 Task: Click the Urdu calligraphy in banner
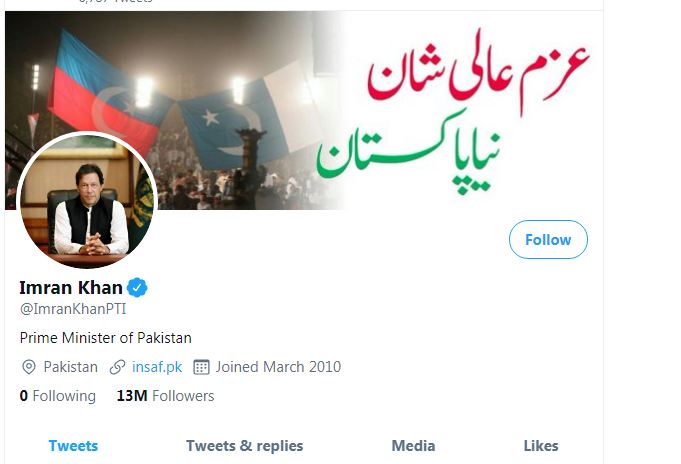coord(452,111)
